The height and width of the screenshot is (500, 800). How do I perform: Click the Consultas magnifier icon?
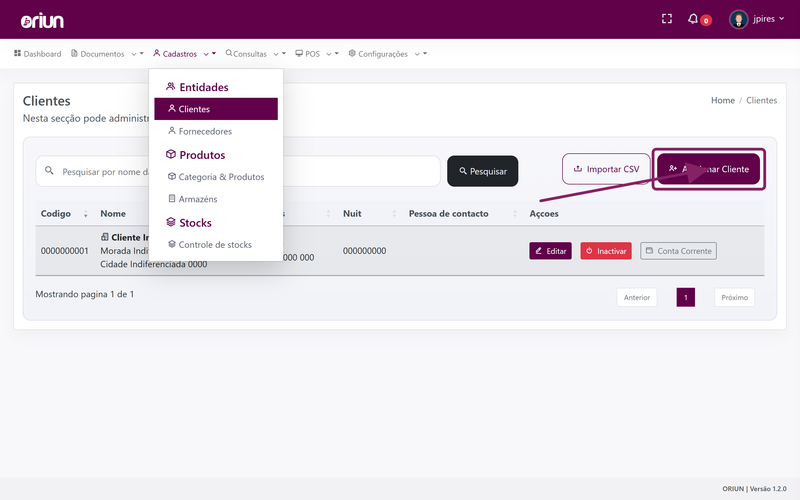[229, 53]
